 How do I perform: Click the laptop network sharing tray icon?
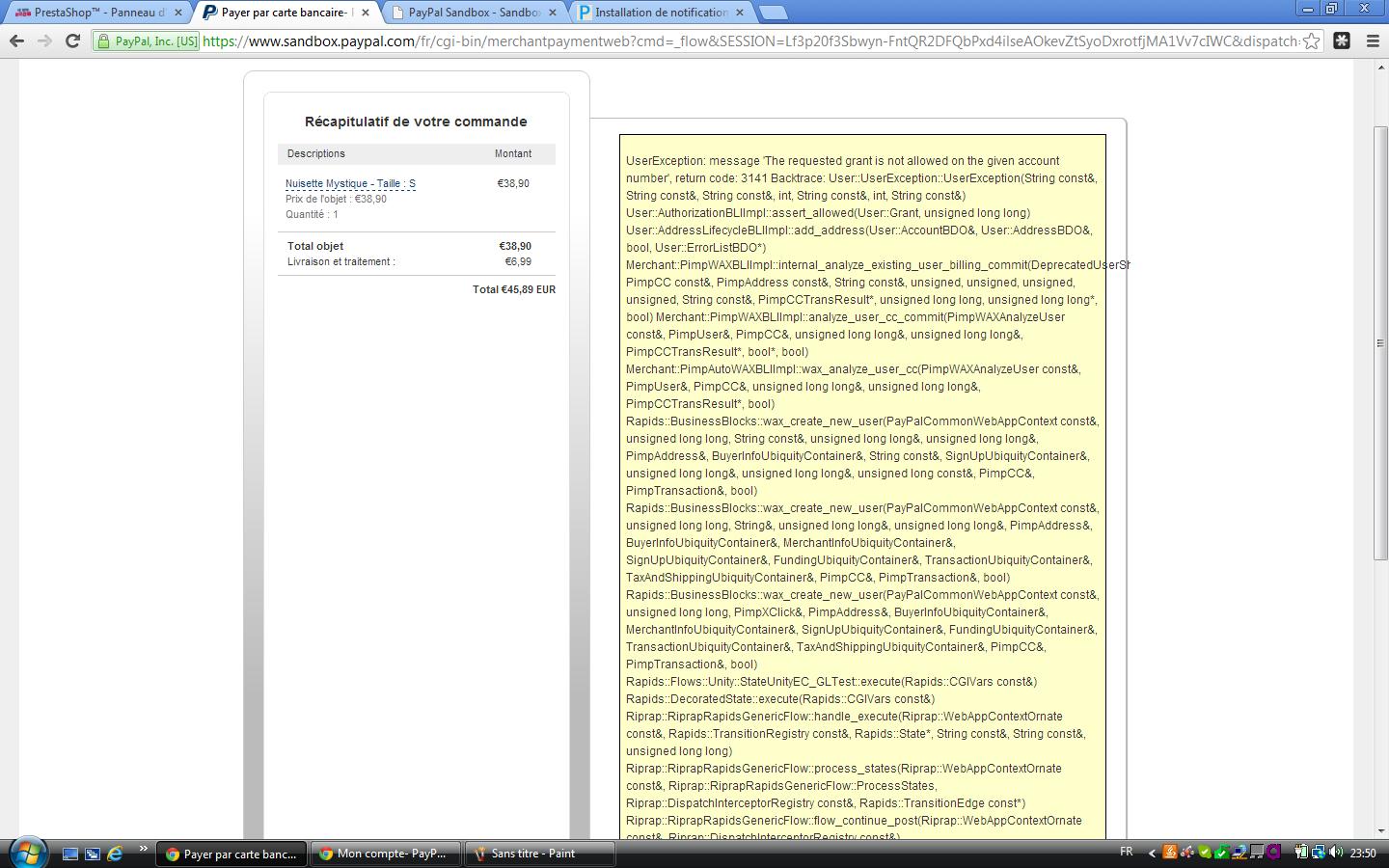pos(1239,853)
